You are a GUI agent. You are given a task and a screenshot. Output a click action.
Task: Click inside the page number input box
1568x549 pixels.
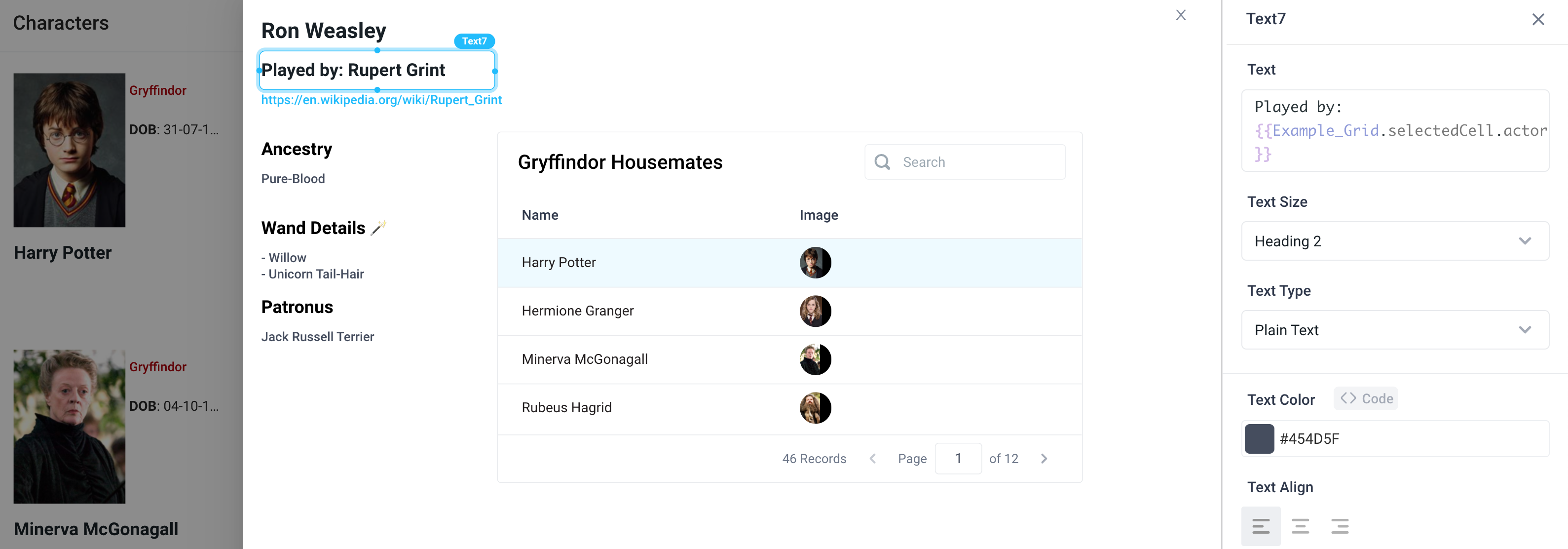pyautogui.click(x=958, y=458)
